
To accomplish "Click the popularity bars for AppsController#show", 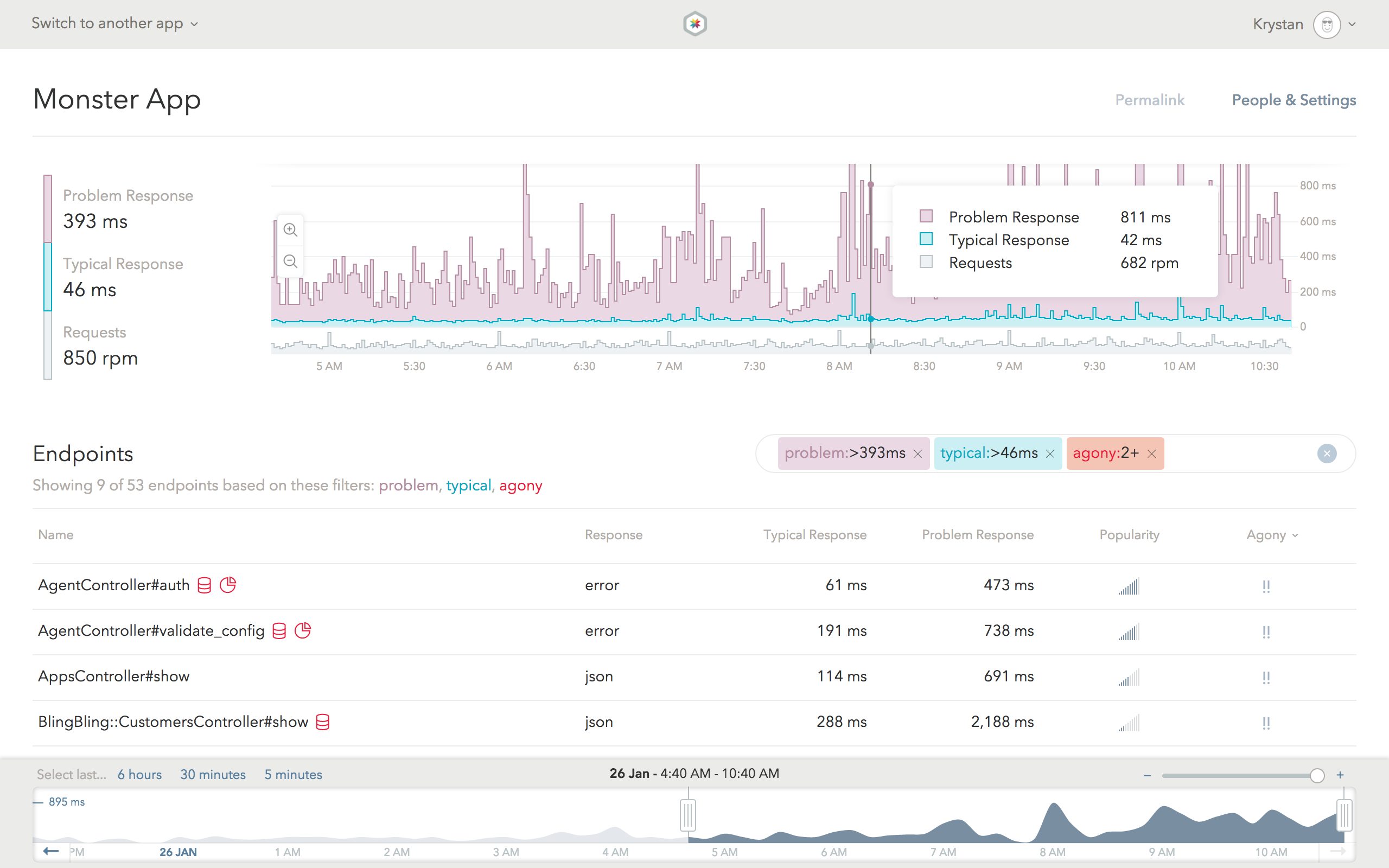I will 1129,678.
